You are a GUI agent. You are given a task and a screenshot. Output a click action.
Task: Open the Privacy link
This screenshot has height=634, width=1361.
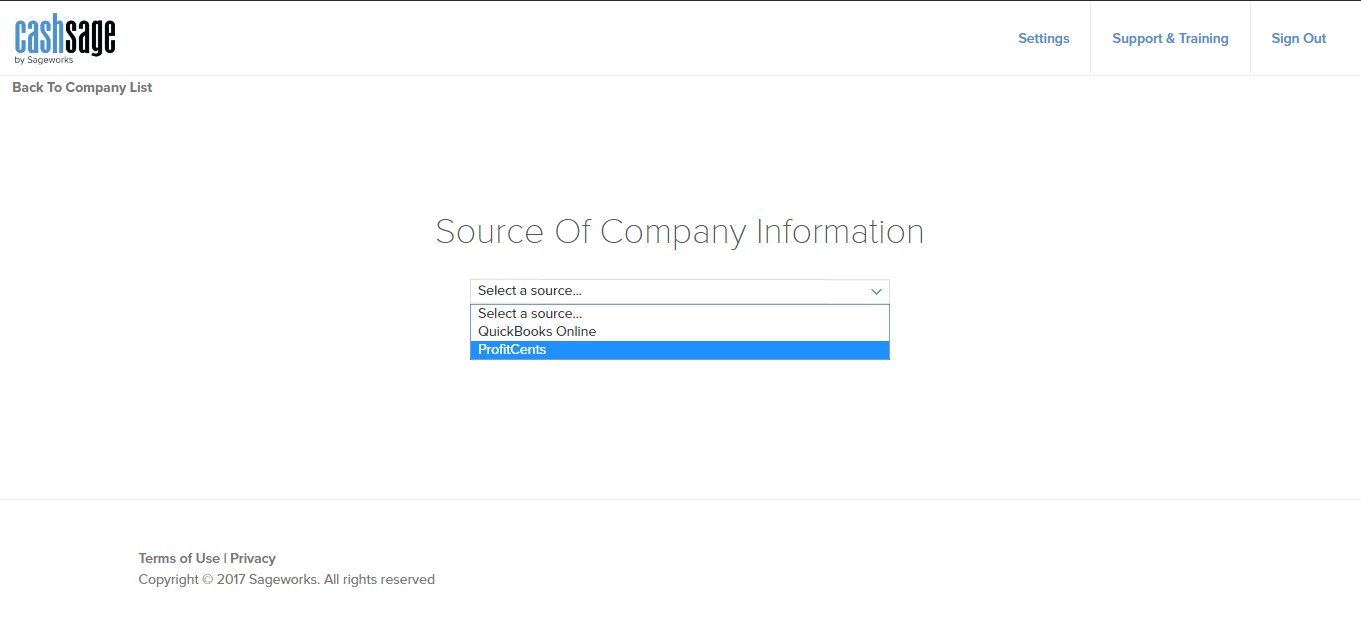pyautogui.click(x=253, y=558)
